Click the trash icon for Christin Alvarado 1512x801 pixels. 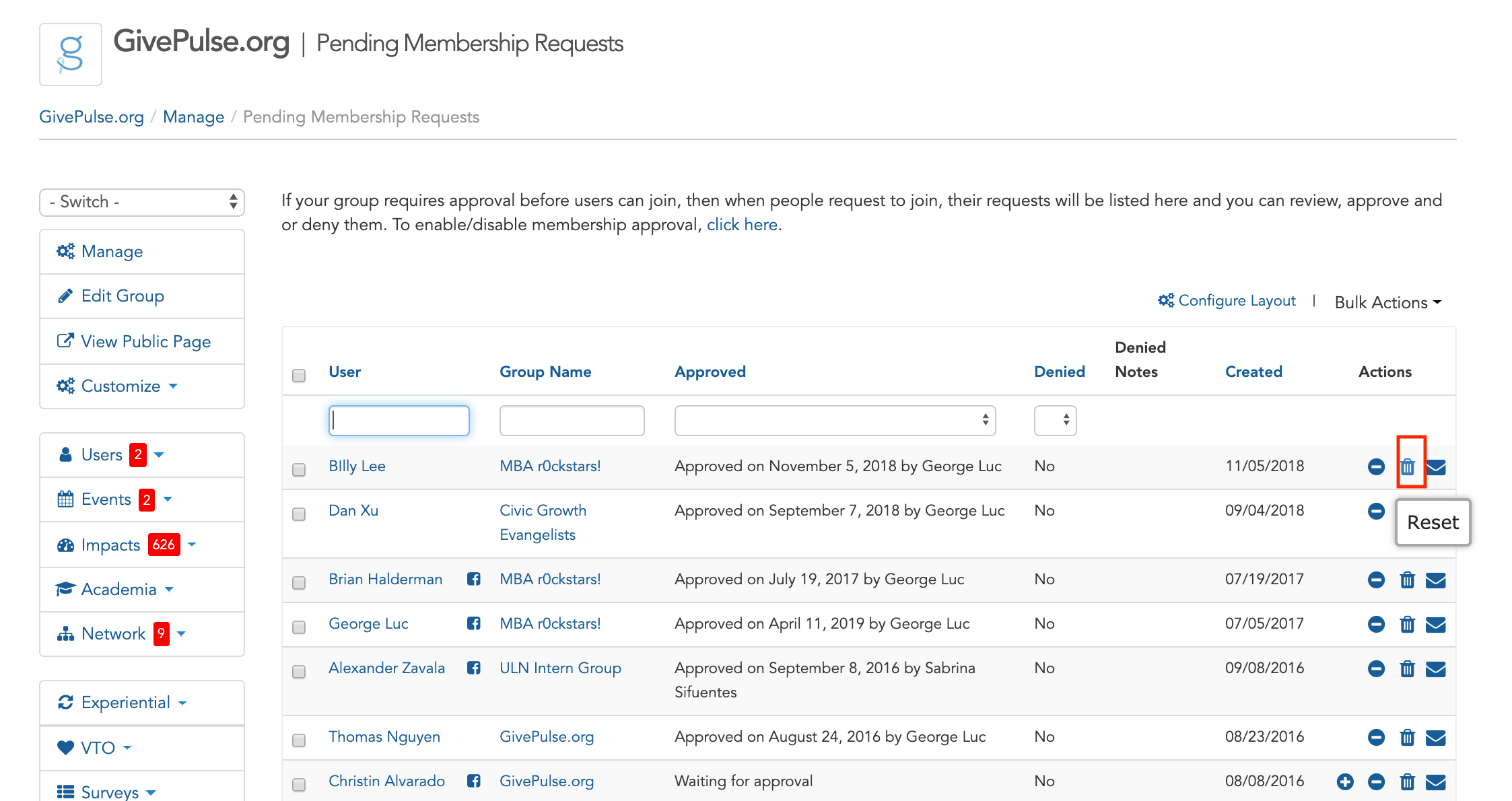[x=1408, y=781]
